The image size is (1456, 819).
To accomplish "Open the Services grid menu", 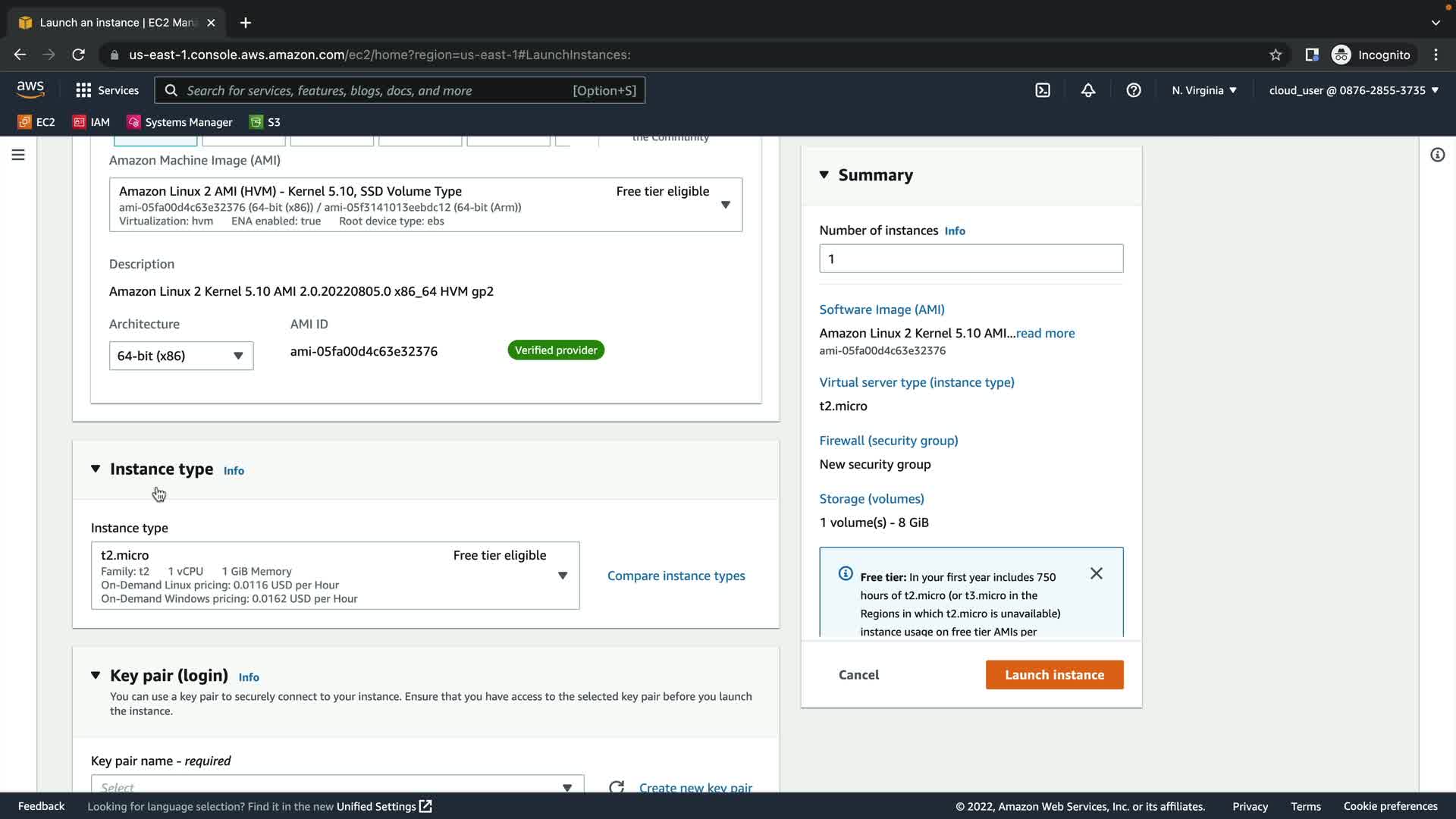I will (107, 90).
